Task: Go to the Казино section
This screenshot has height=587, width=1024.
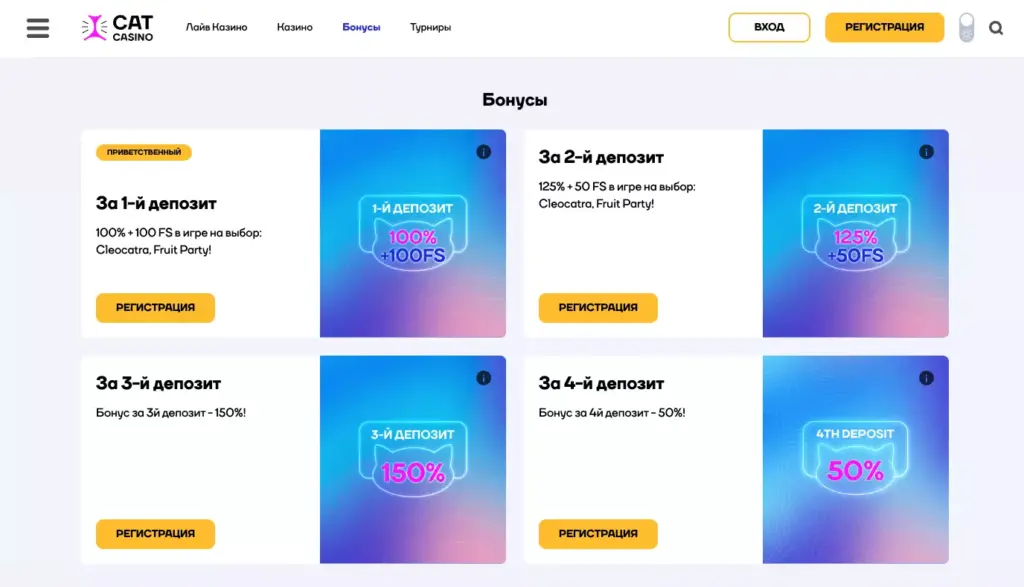Action: tap(295, 28)
